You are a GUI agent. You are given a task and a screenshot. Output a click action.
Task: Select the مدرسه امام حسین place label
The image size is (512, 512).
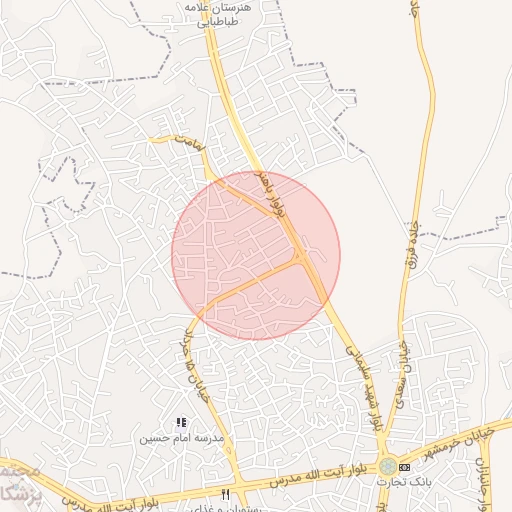181,438
